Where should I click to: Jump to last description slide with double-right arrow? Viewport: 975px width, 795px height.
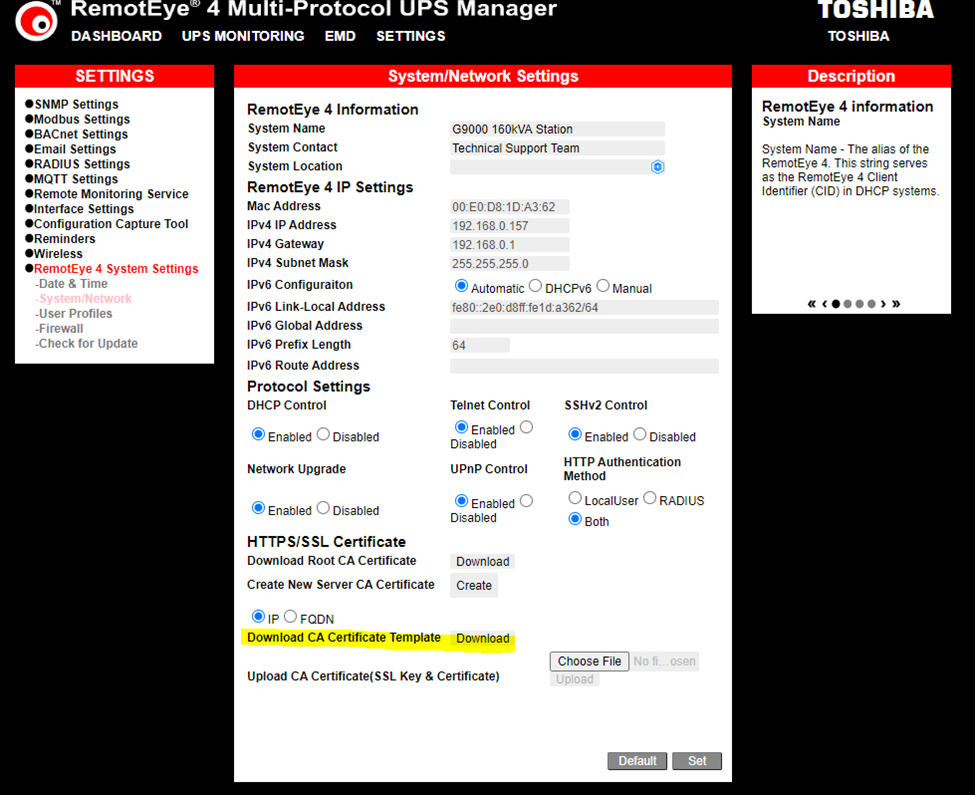point(895,304)
